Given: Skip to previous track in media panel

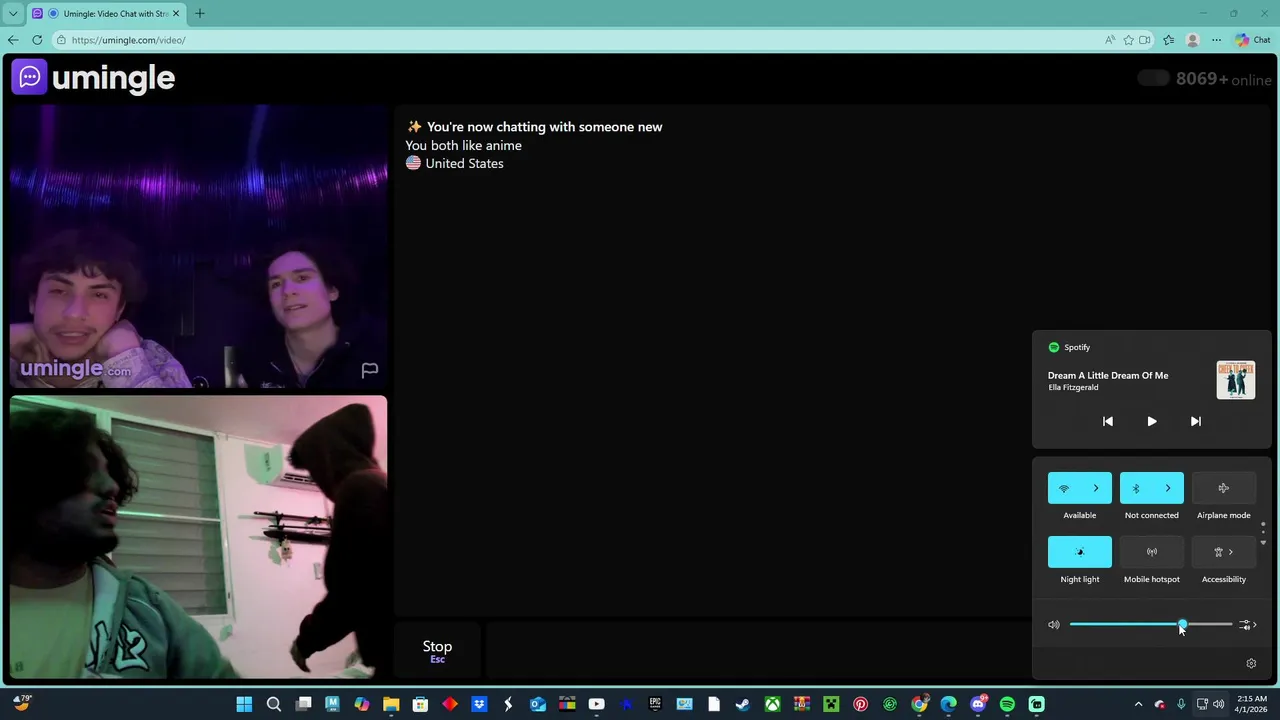Looking at the screenshot, I should [1108, 421].
